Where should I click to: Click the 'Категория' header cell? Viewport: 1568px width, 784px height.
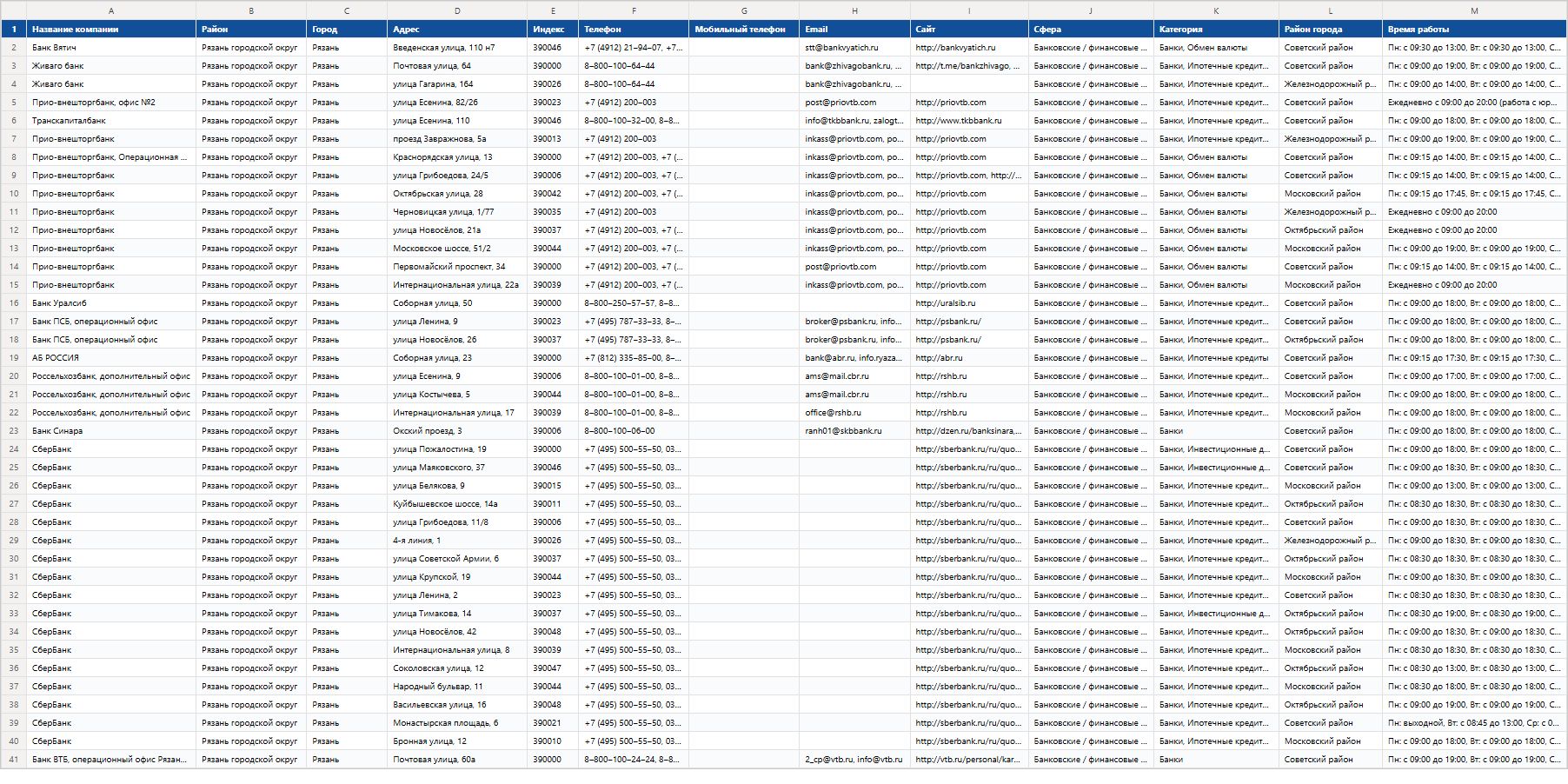click(x=1216, y=29)
